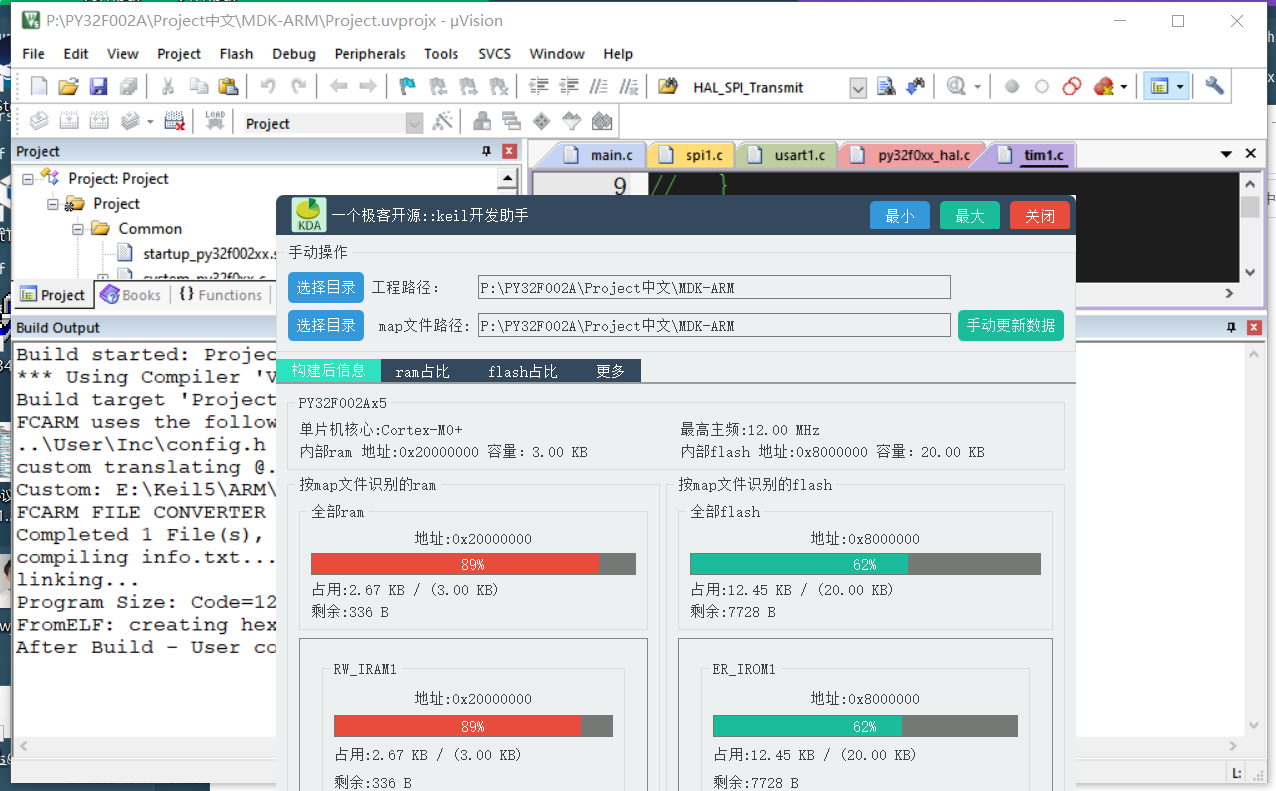Click 选择目录 beside map文件路径
This screenshot has width=1276, height=791.
tap(326, 326)
